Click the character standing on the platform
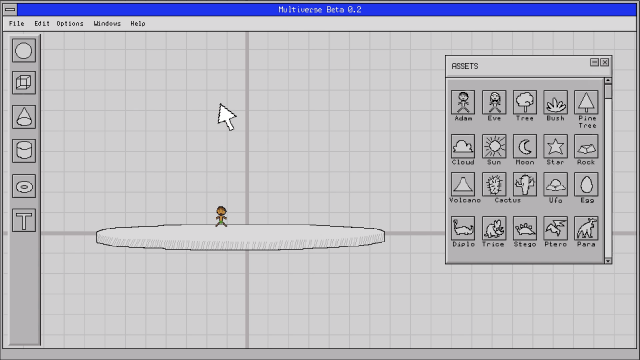Screen dimensions: 640x360 [x=221, y=216]
